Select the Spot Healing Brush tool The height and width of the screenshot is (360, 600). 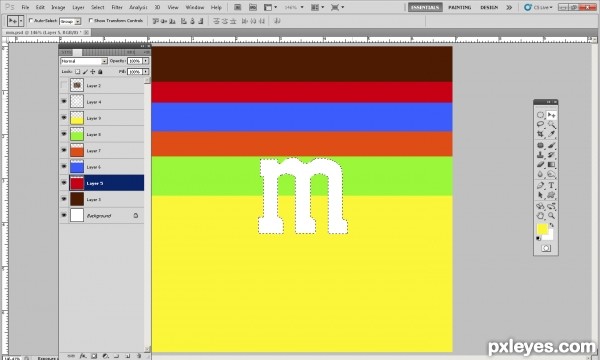(x=540, y=145)
